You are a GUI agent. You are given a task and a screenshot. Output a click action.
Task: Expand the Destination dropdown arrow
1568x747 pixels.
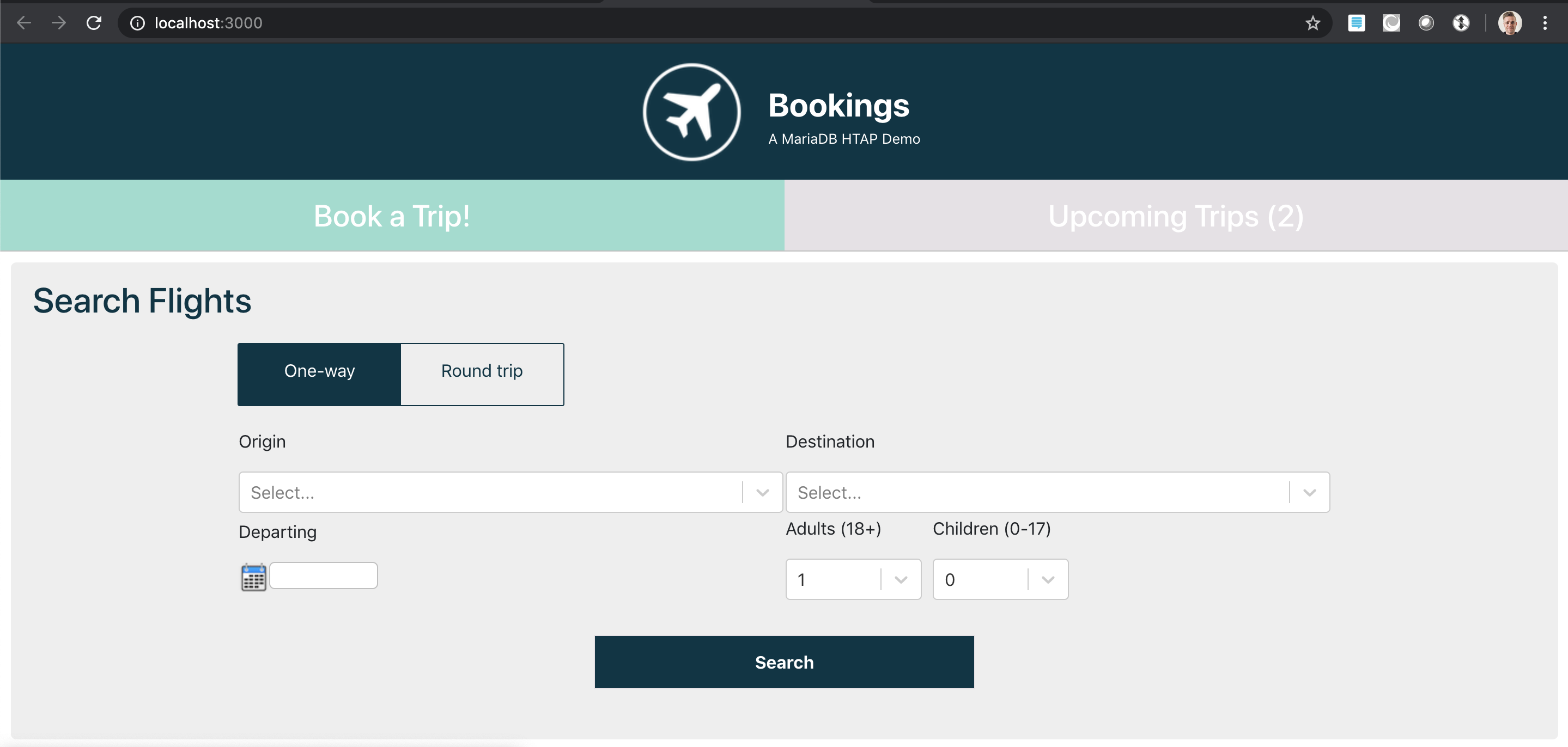point(1310,492)
